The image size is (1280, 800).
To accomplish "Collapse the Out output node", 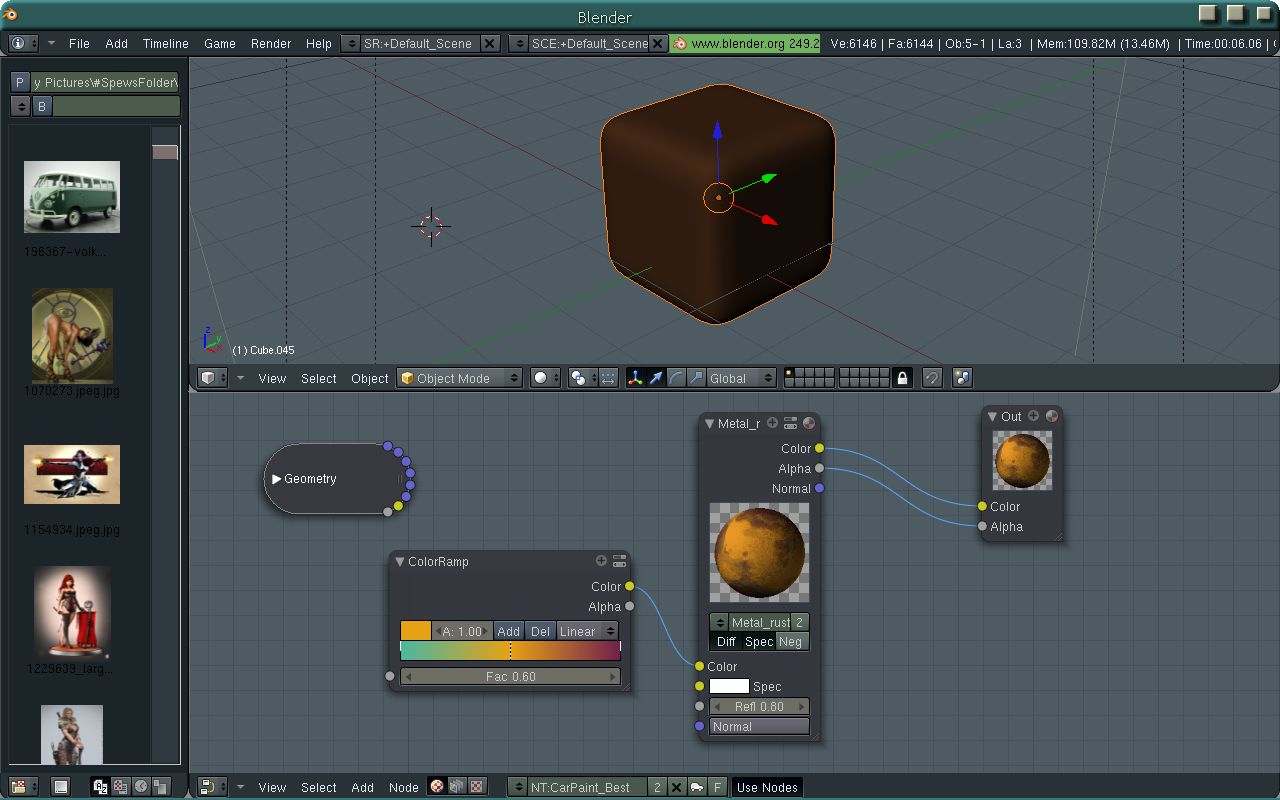I will point(993,417).
